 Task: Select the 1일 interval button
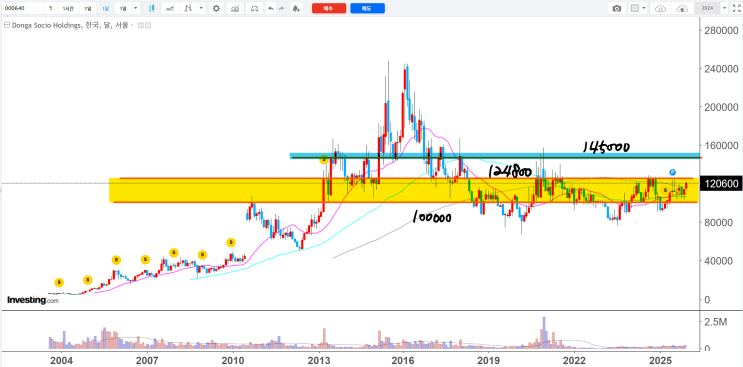87,8
